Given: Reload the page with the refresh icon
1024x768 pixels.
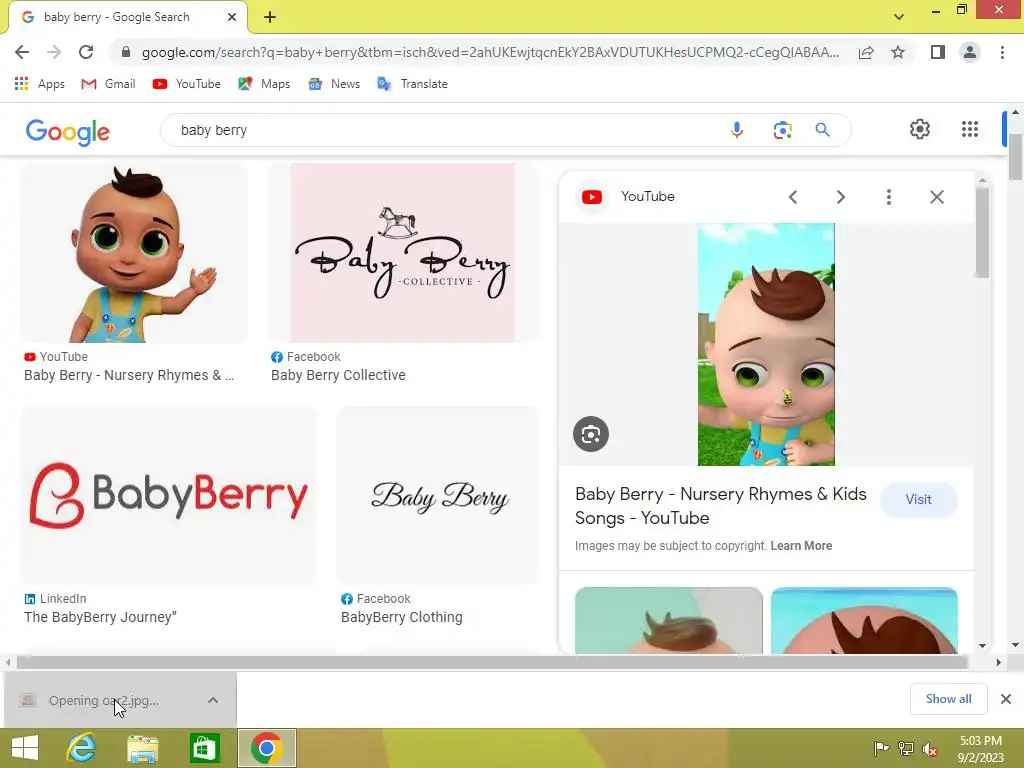Looking at the screenshot, I should tap(86, 52).
